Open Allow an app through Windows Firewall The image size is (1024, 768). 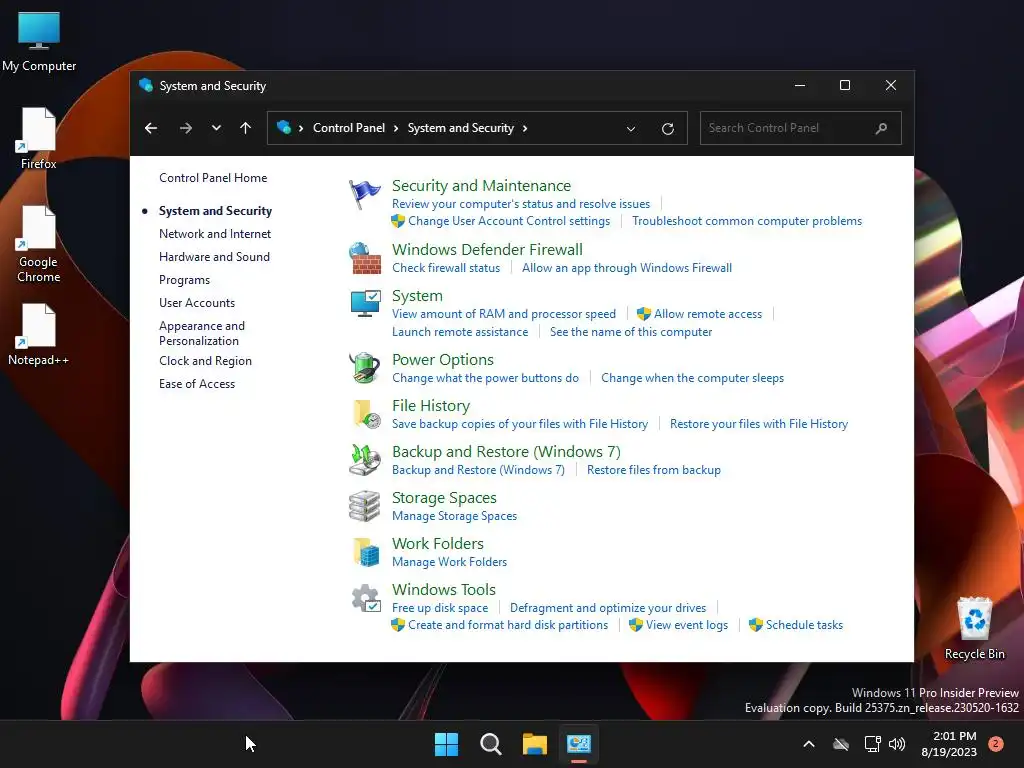(x=626, y=268)
